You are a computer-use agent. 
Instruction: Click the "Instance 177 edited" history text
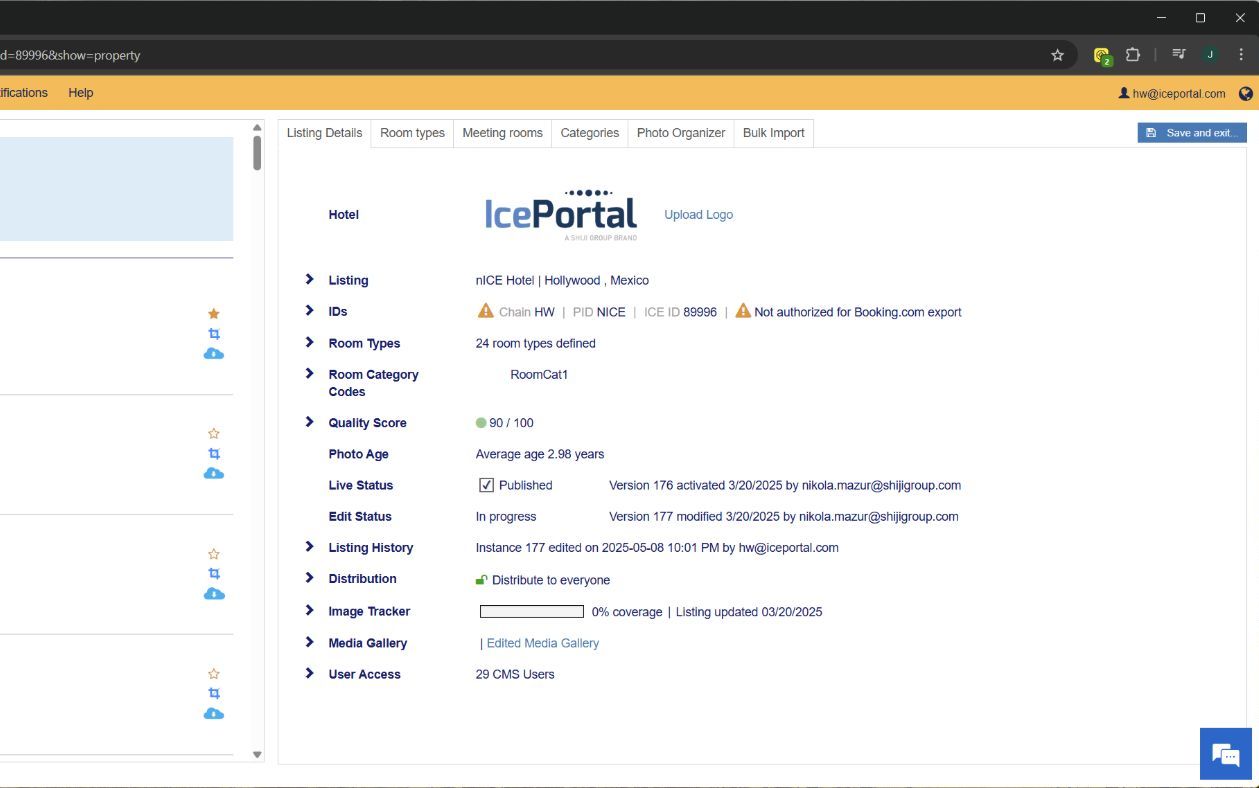(537, 548)
